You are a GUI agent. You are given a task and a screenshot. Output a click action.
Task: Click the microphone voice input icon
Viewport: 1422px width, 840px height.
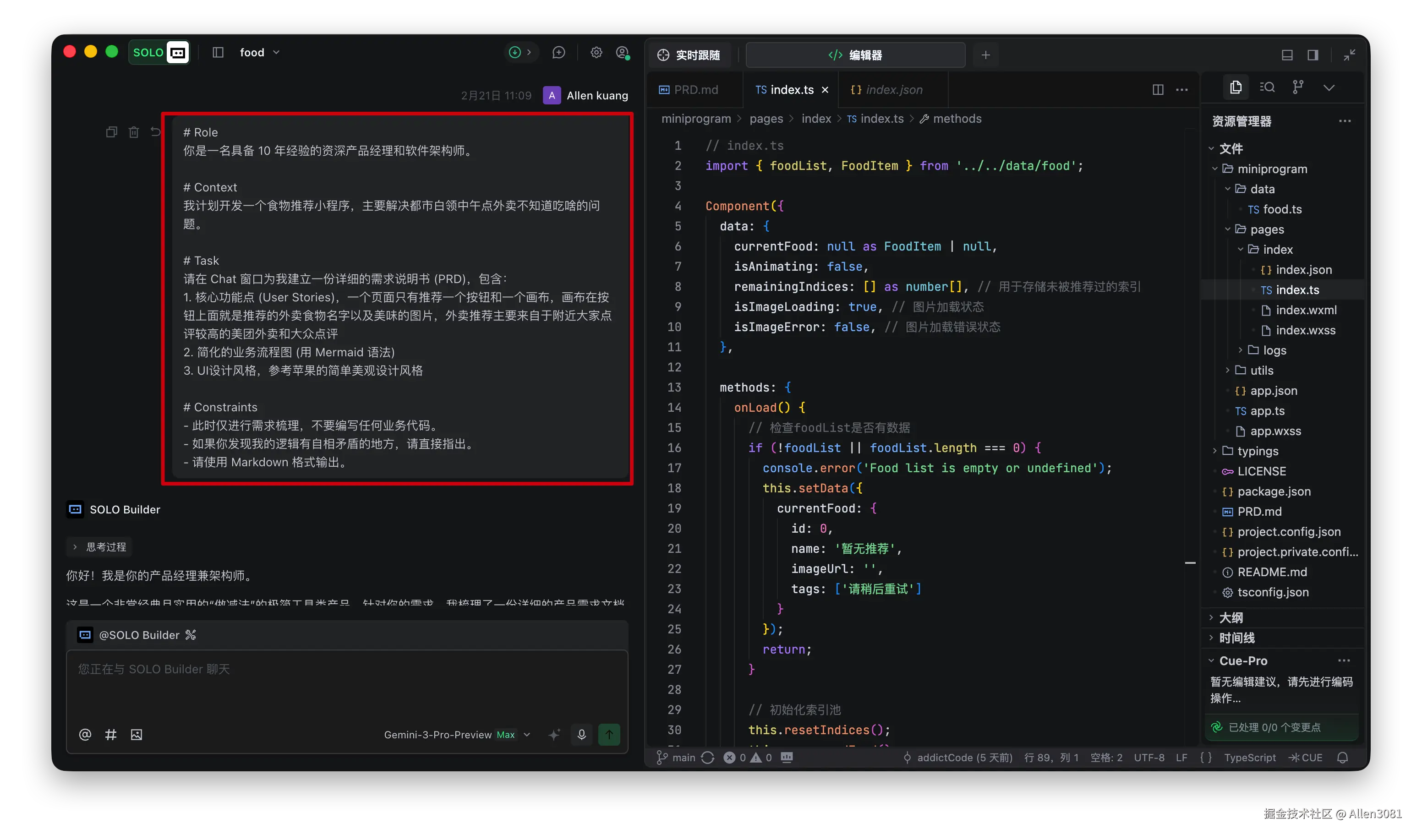tap(581, 735)
